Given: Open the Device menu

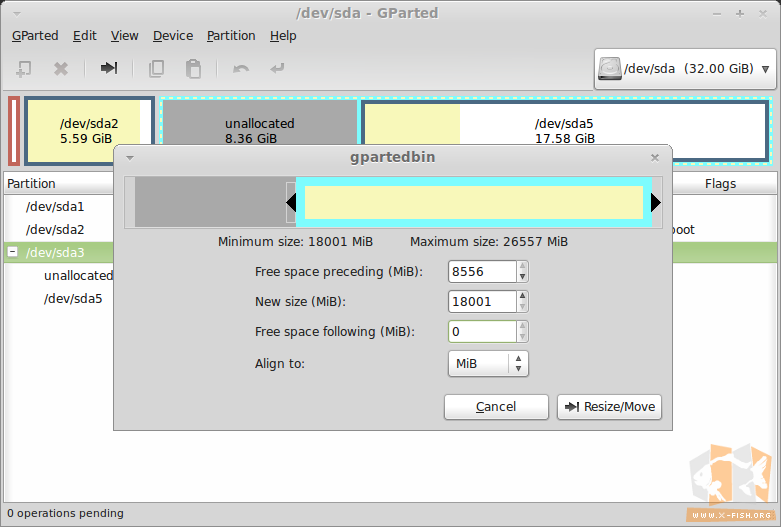Looking at the screenshot, I should click(x=173, y=36).
